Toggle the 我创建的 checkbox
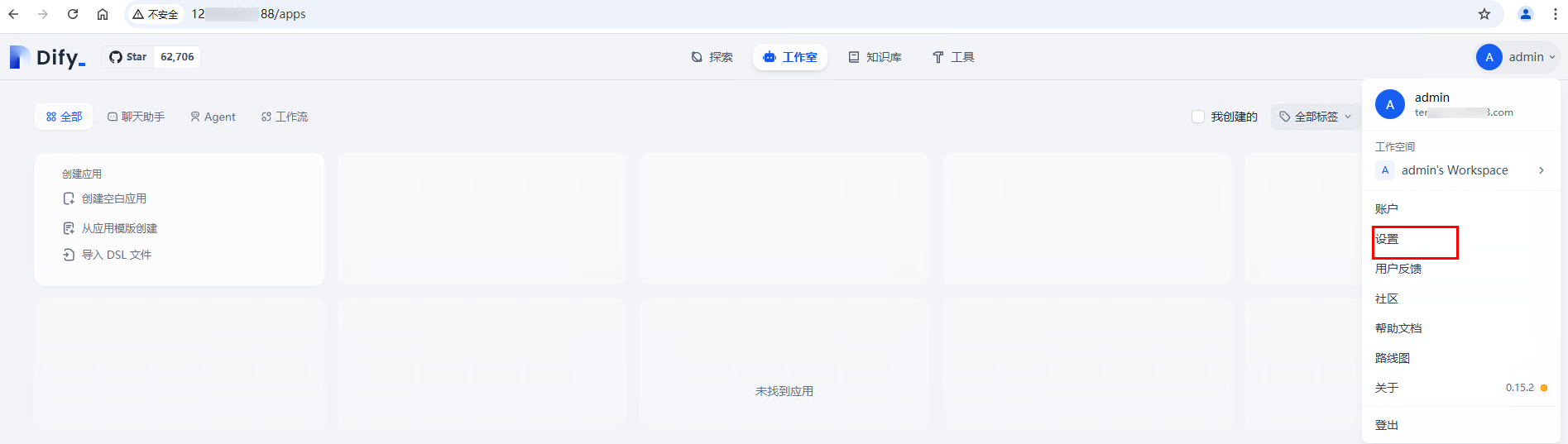This screenshot has height=444, width=1568. point(1198,117)
